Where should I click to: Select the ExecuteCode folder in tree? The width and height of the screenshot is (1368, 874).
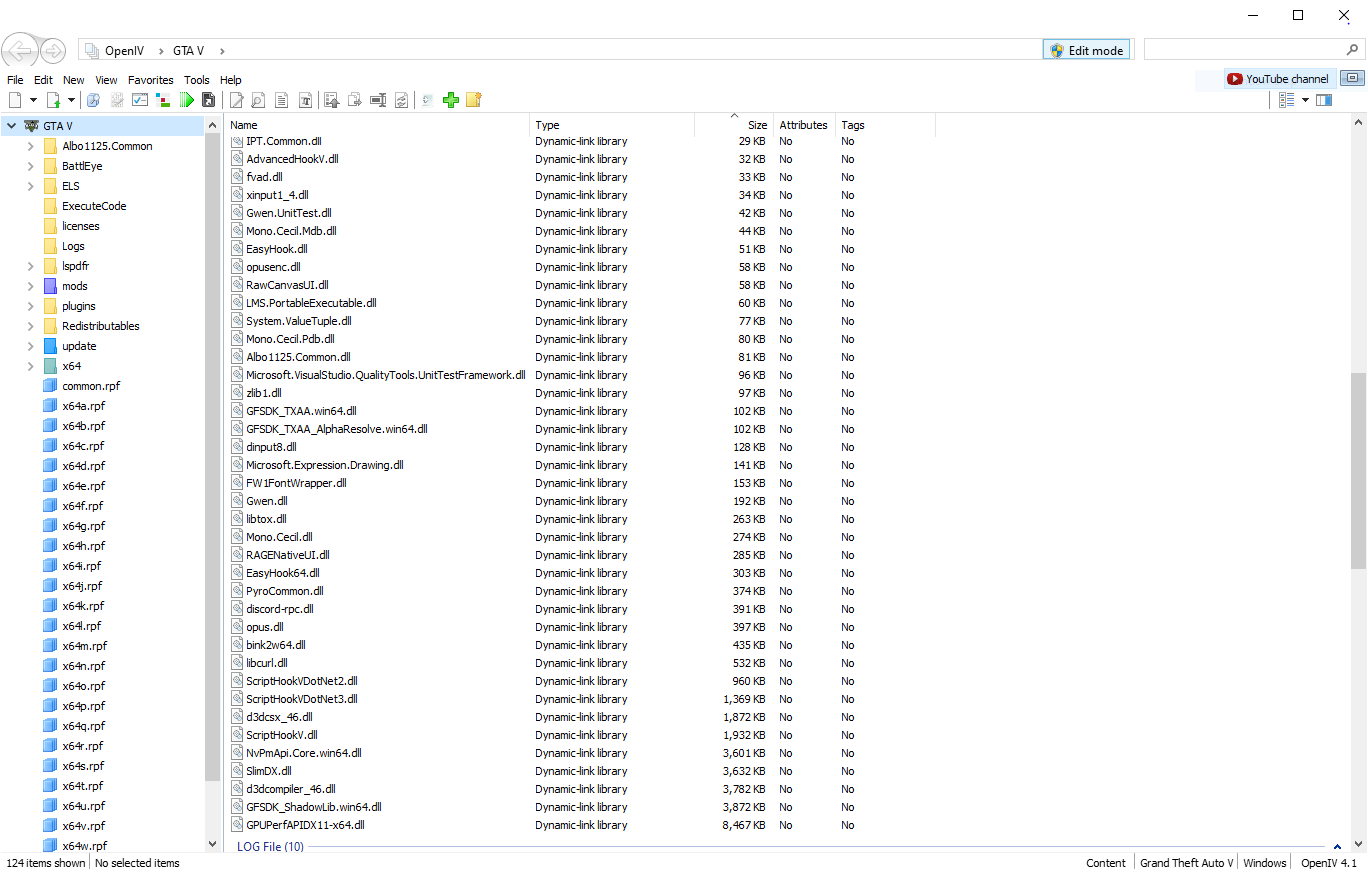pyautogui.click(x=94, y=206)
